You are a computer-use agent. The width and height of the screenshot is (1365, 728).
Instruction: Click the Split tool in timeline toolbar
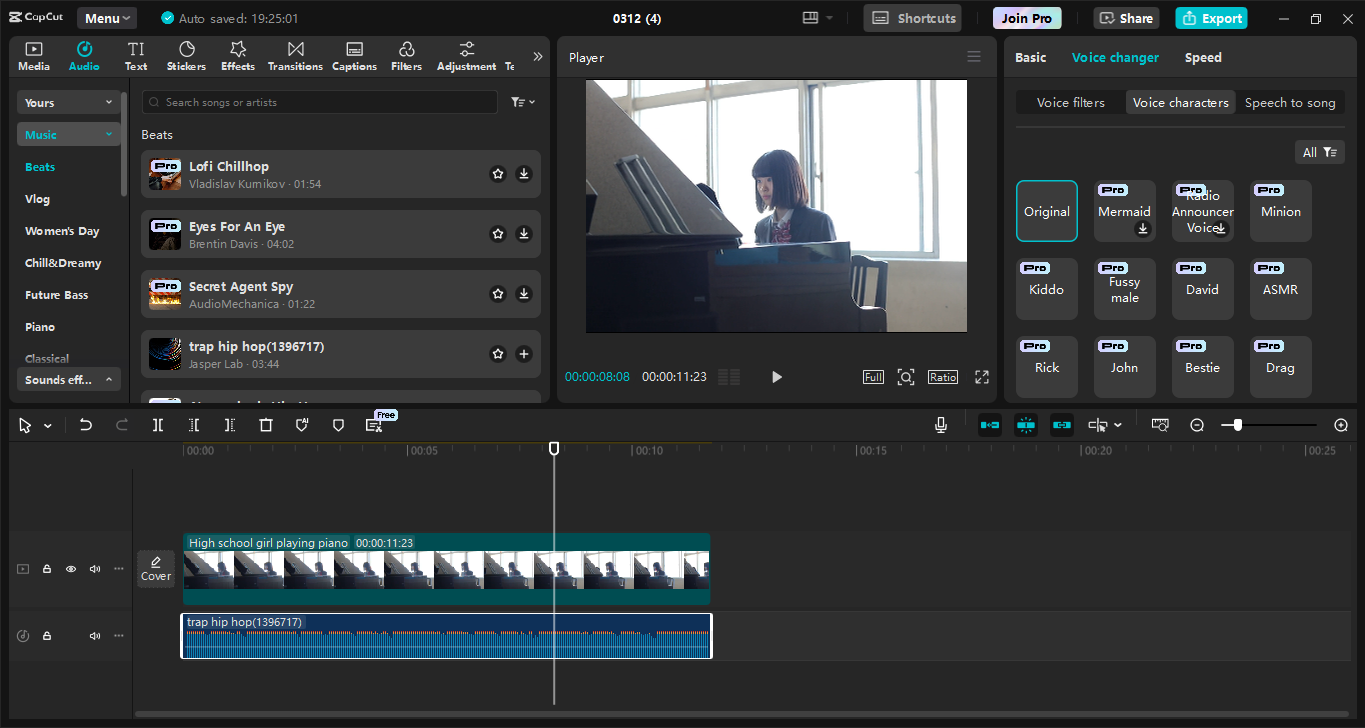click(x=158, y=425)
